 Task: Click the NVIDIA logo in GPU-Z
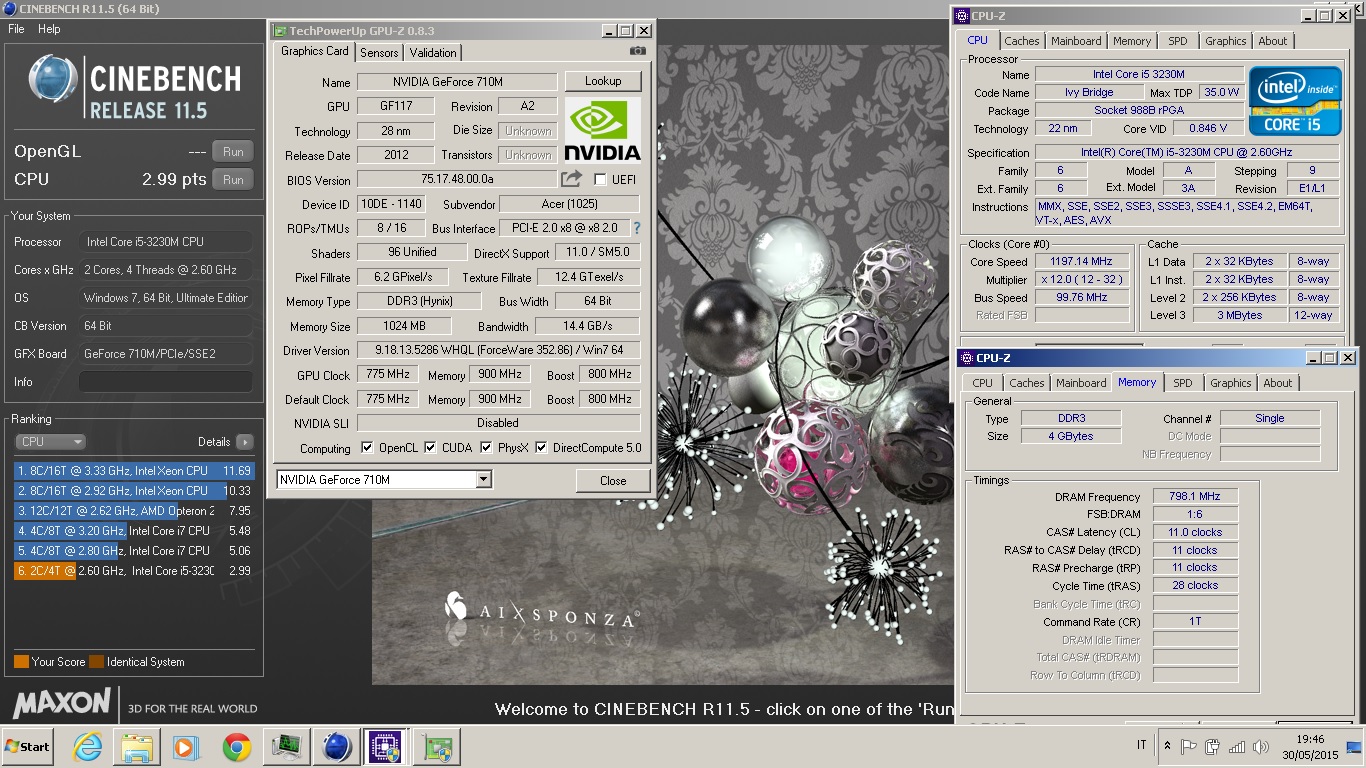[602, 130]
